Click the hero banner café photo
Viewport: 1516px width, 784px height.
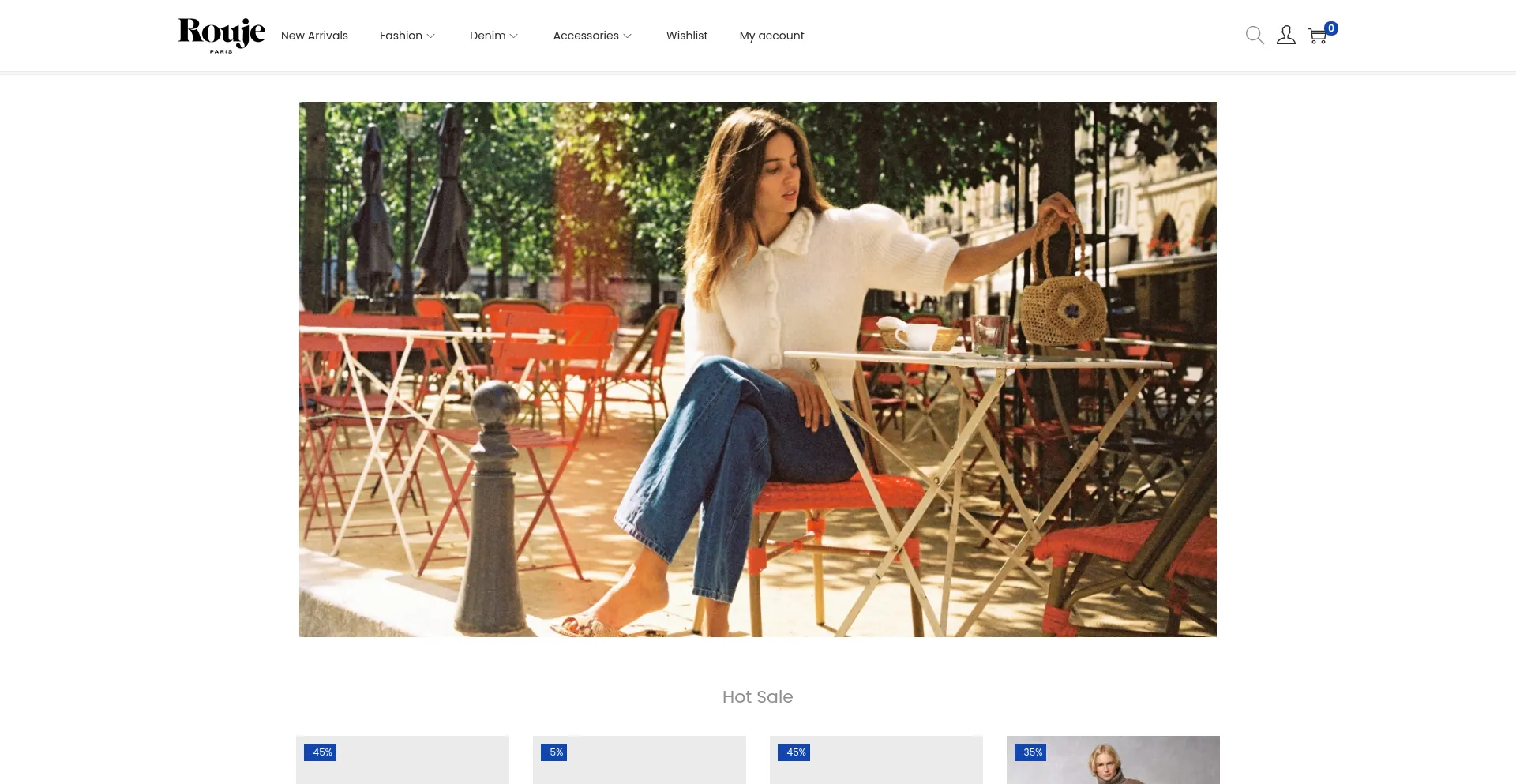tap(757, 369)
